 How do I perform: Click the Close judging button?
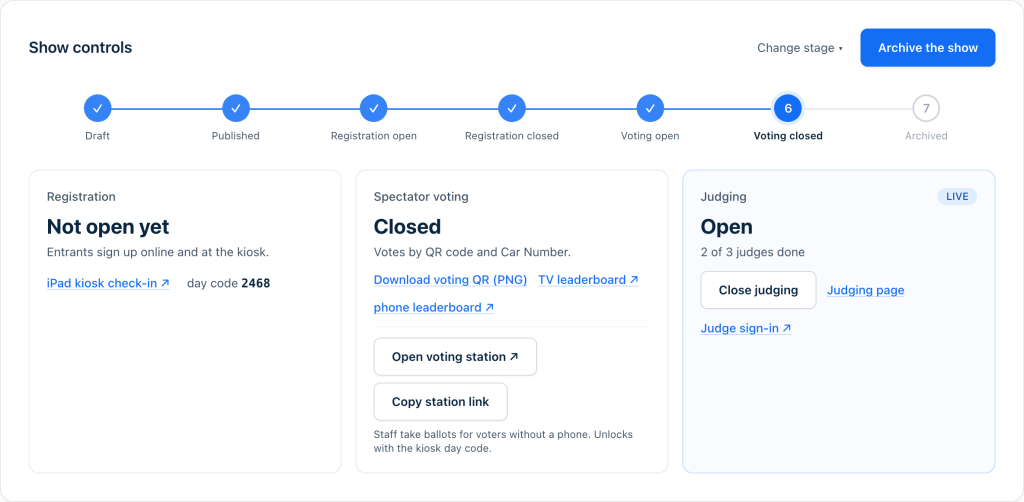tap(758, 290)
